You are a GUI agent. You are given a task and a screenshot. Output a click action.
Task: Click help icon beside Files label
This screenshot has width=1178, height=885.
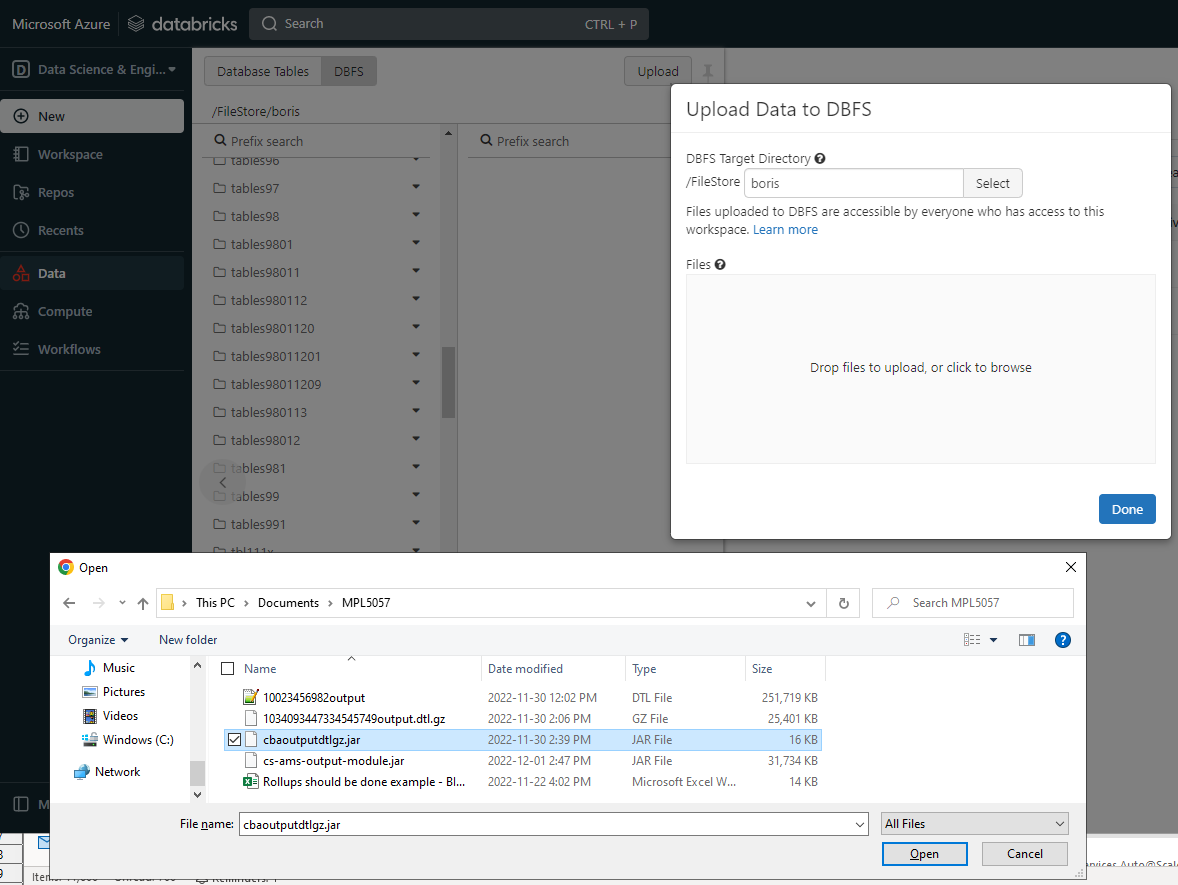(x=720, y=264)
